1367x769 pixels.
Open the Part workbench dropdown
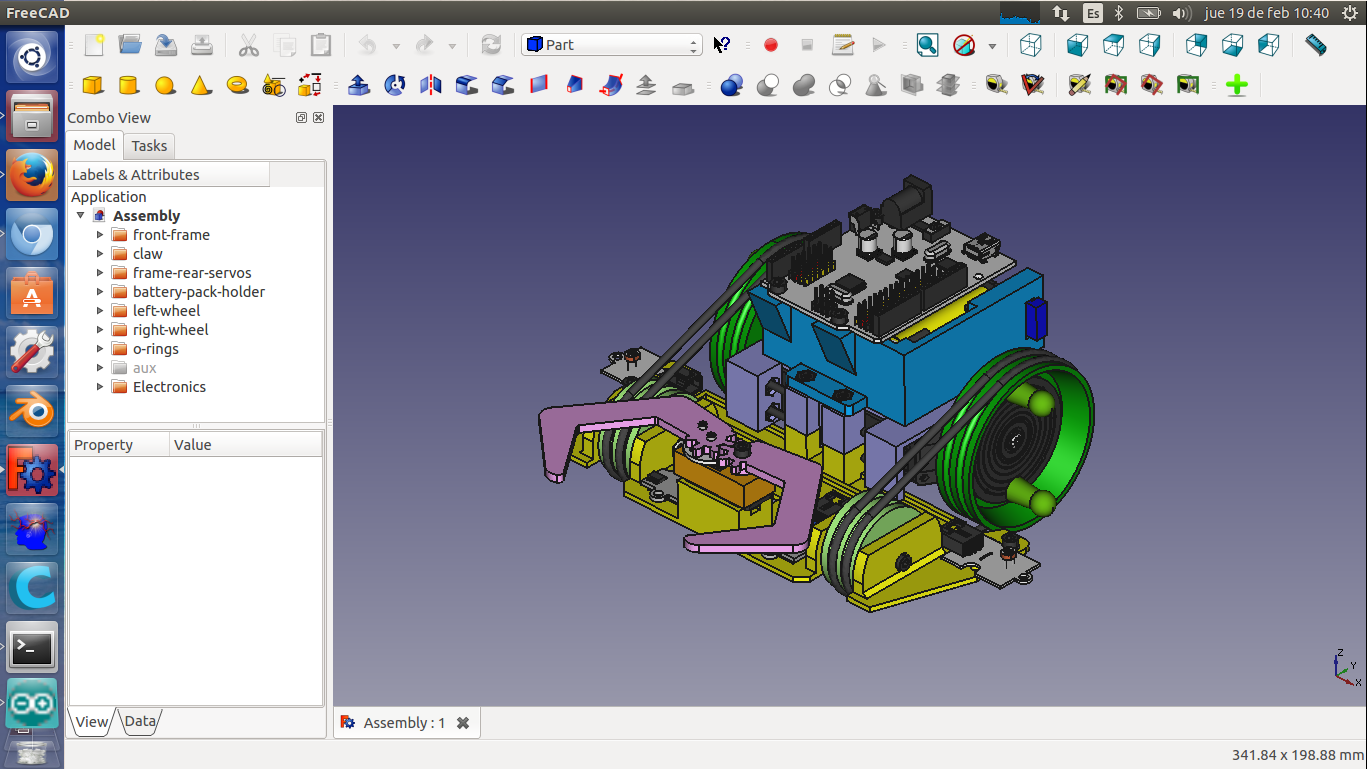612,45
